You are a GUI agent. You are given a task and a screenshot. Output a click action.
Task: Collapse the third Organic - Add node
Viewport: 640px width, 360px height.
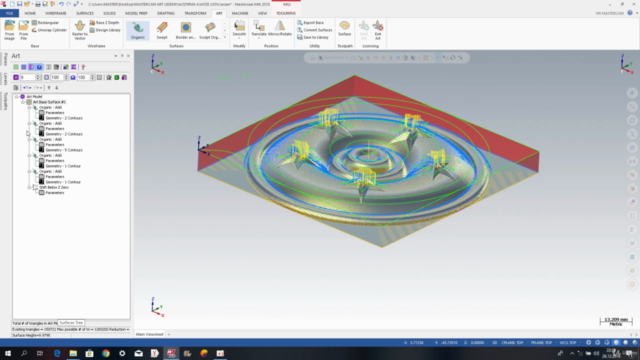(x=29, y=140)
